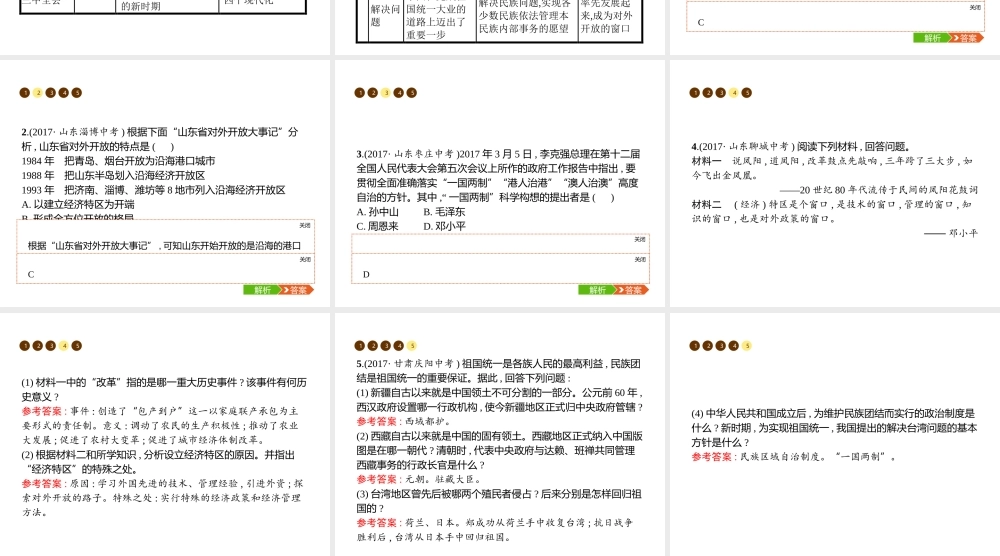Click circle 5 on the question 3 slide
Image resolution: width=1000 pixels, height=556 pixels.
point(412,93)
